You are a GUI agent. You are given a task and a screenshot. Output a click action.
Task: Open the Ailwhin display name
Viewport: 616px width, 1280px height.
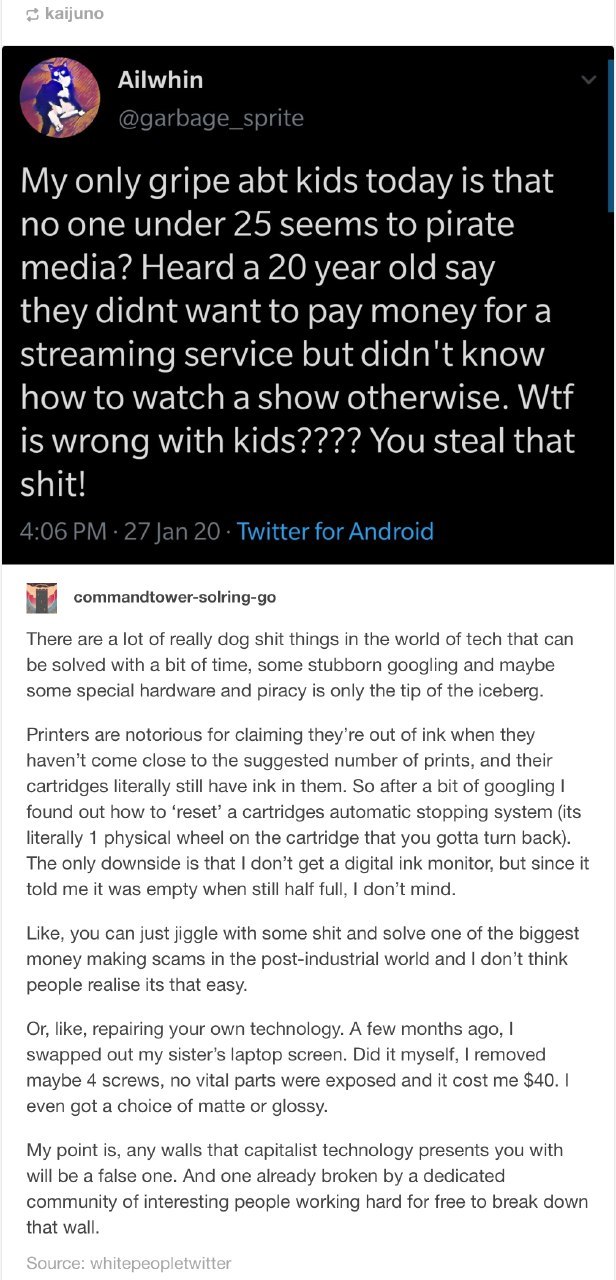pos(161,80)
